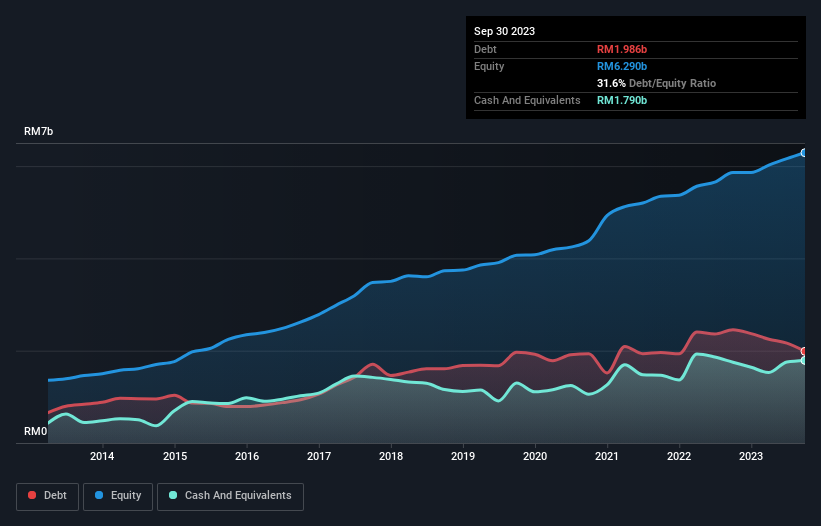Click the RM6.290b equity value
821x526 pixels.
622,66
